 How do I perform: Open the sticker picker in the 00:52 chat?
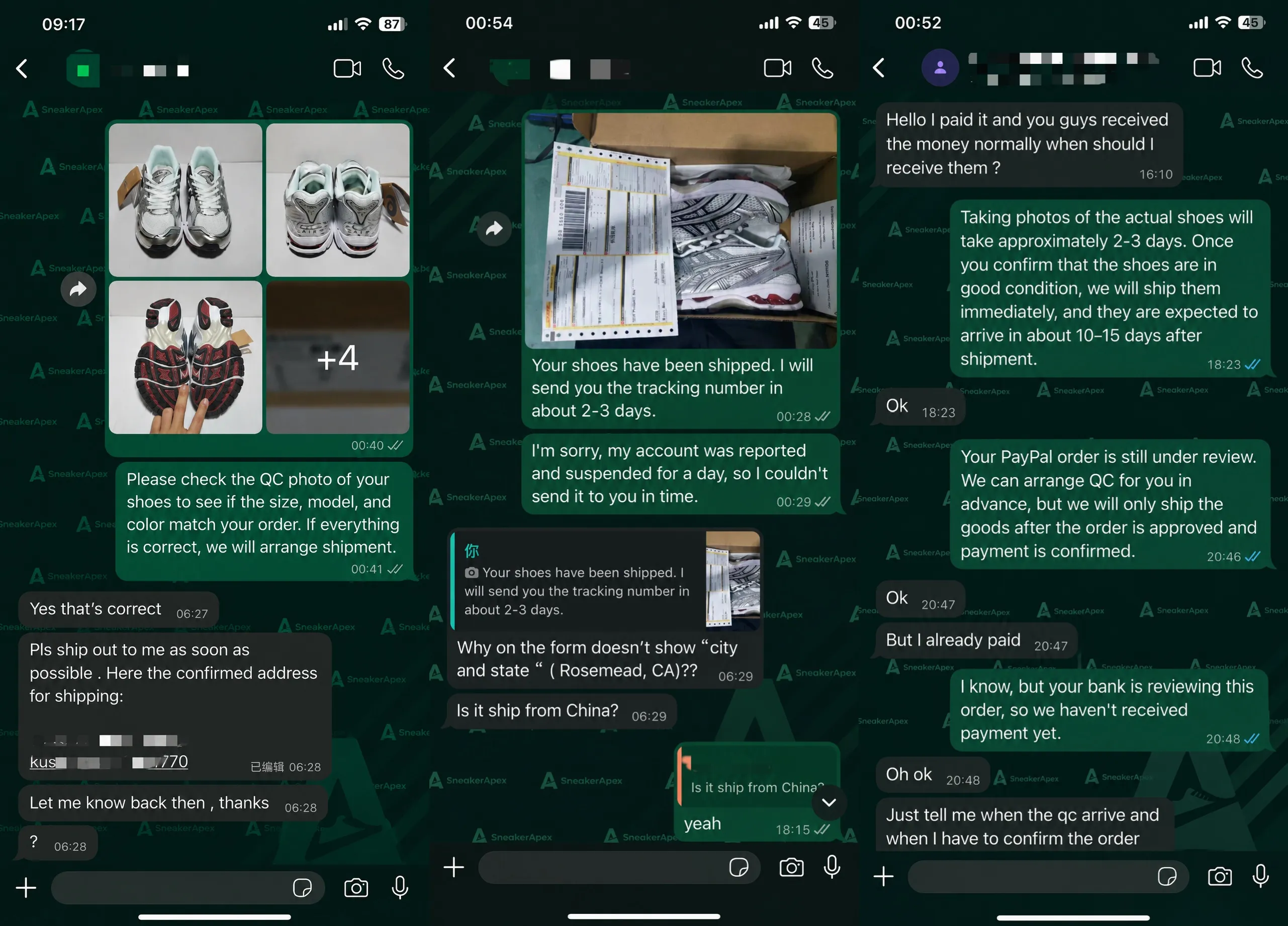[x=1167, y=877]
